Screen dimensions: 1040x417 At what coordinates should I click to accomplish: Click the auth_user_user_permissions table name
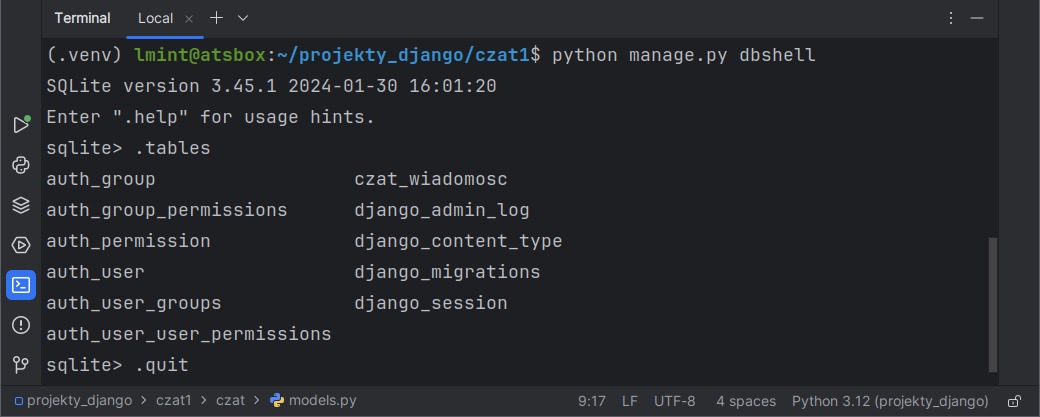point(188,334)
